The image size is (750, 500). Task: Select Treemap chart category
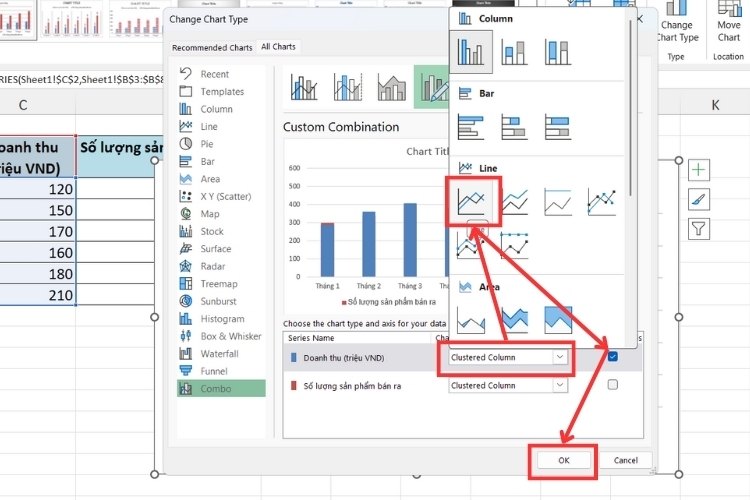tap(221, 284)
